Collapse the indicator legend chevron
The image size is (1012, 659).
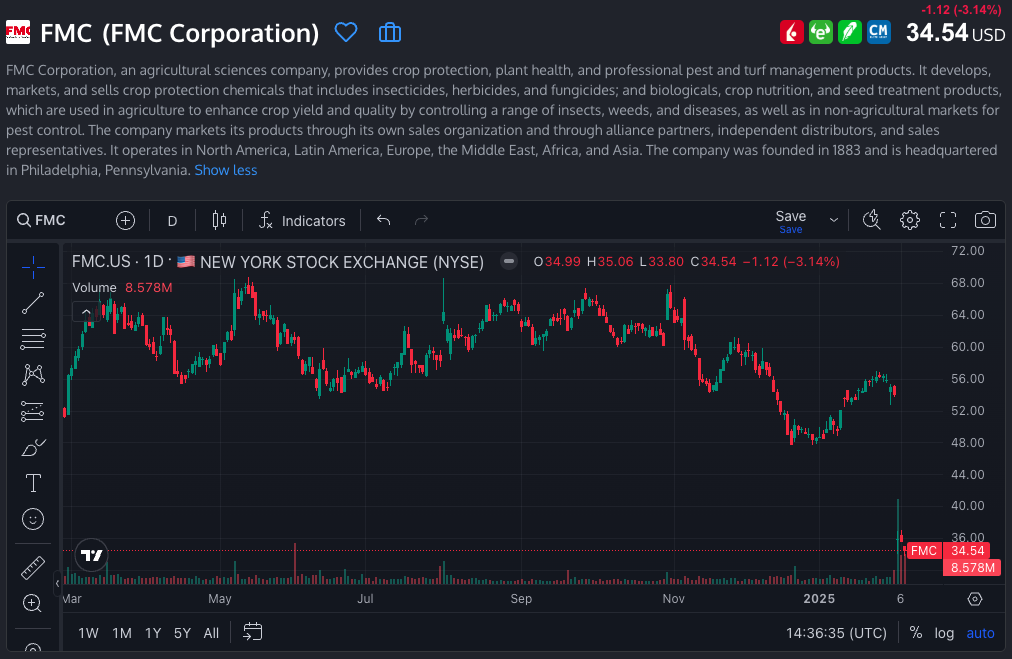86,312
